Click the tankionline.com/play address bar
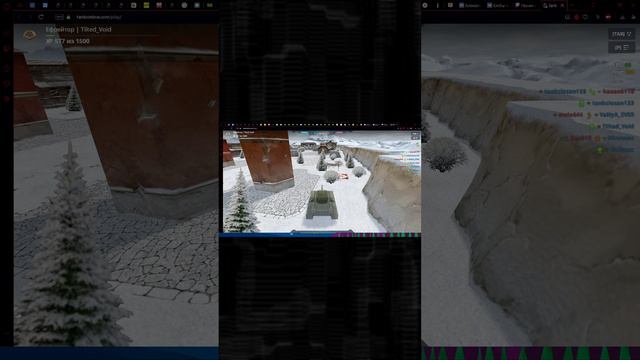The width and height of the screenshot is (640, 360). point(99,17)
